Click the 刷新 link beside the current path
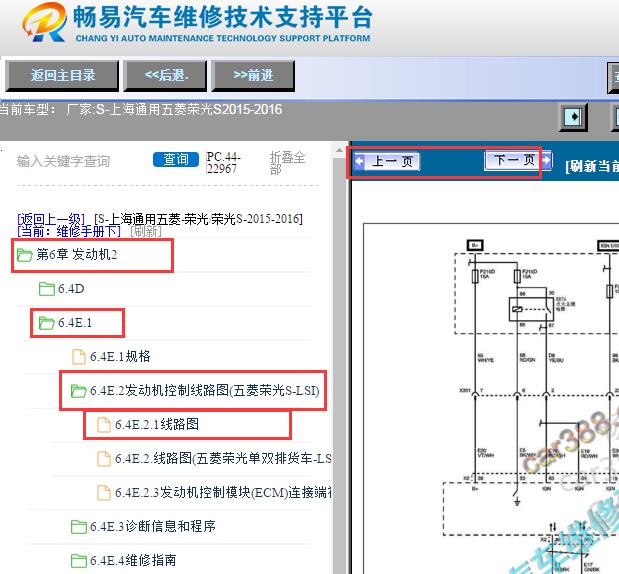Image resolution: width=619 pixels, height=574 pixels. click(x=146, y=231)
